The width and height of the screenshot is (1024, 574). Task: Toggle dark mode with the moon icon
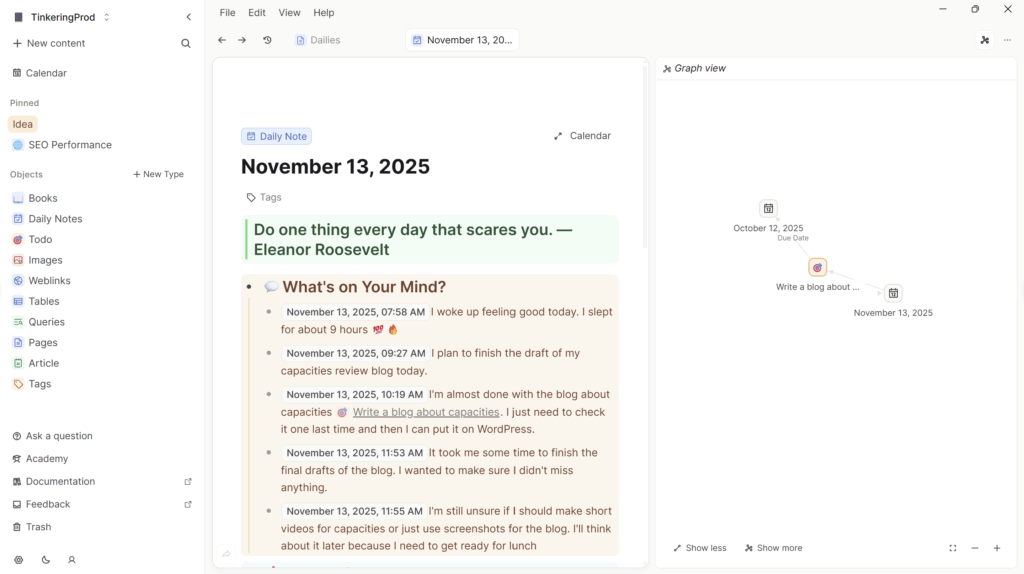[x=46, y=560]
